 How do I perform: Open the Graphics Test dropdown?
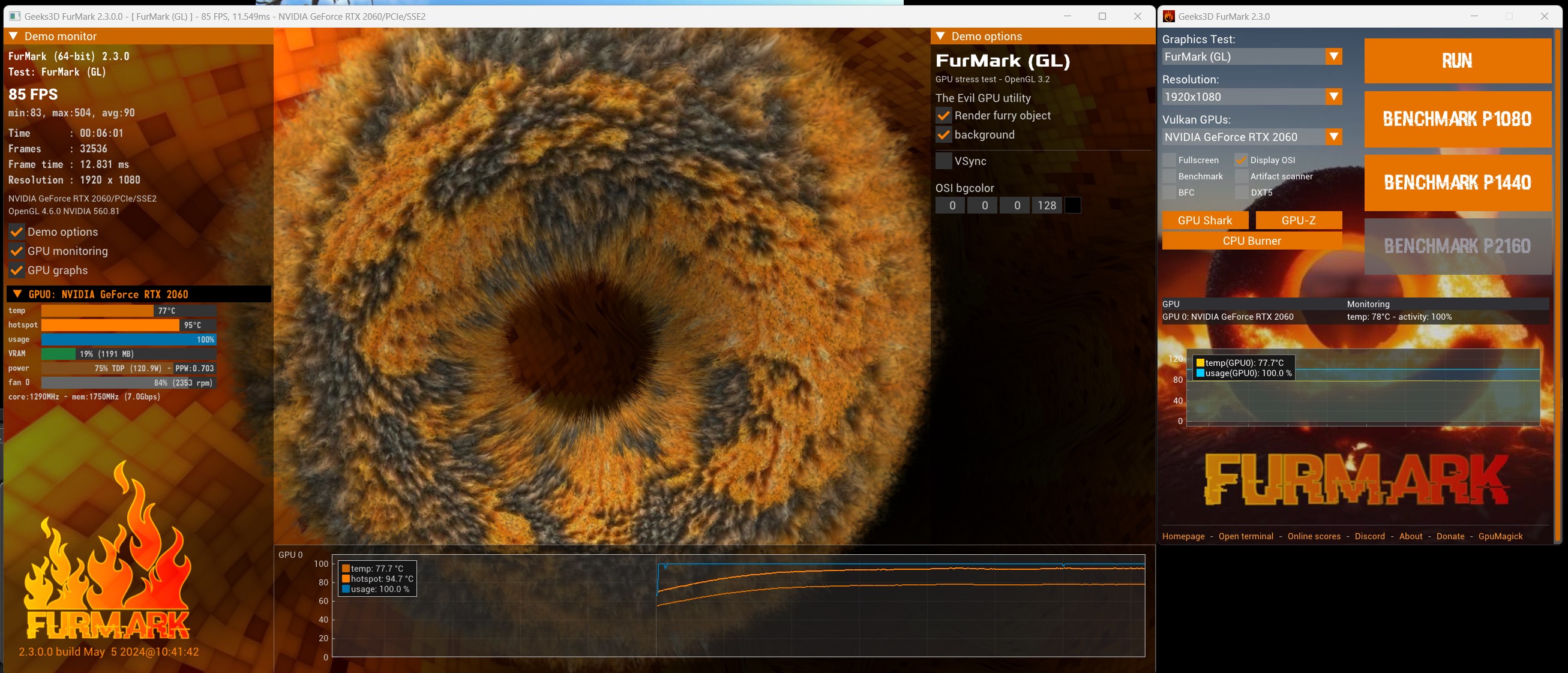tap(1333, 56)
